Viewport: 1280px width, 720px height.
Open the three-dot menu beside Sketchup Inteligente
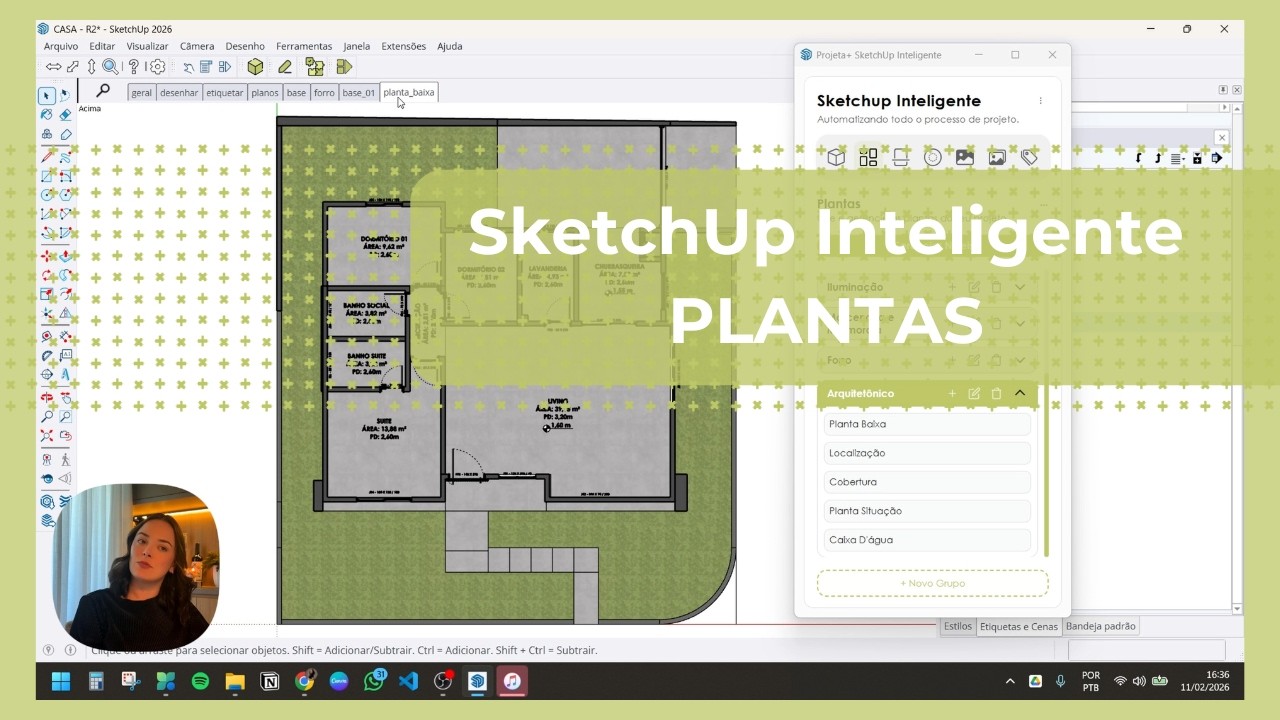tap(1040, 101)
